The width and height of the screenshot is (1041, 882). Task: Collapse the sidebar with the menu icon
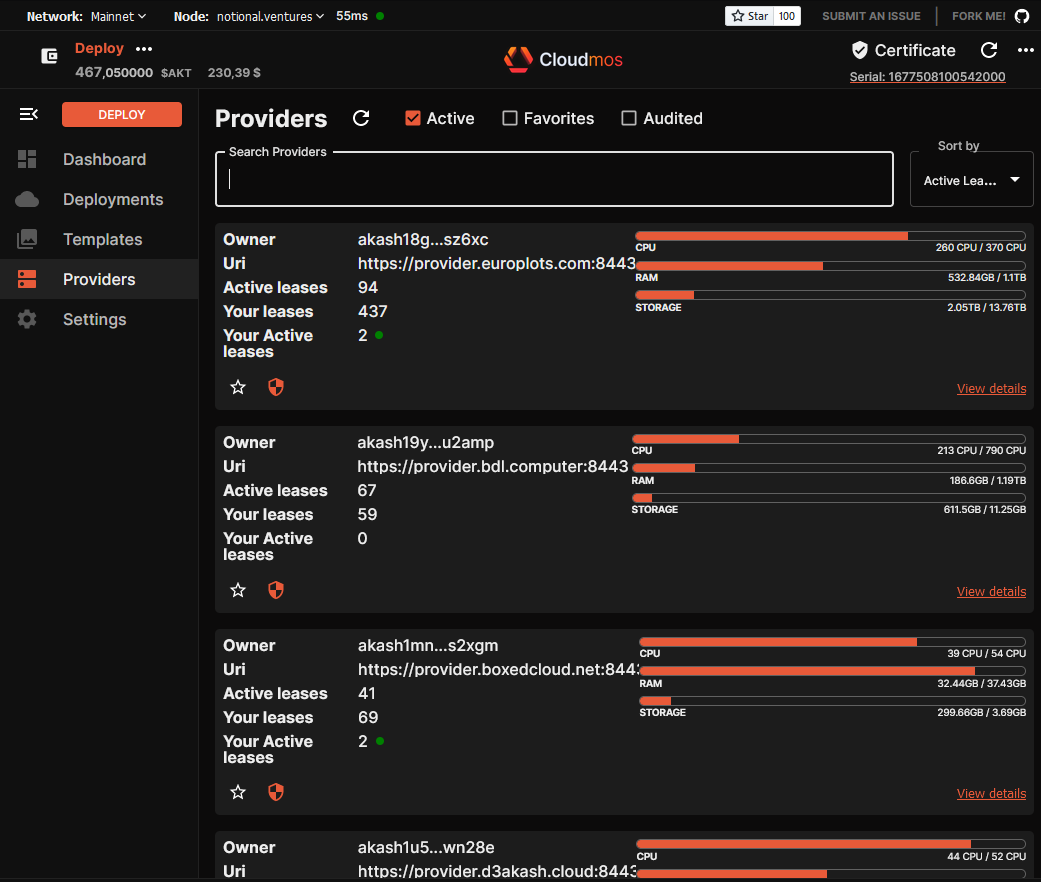[28, 115]
